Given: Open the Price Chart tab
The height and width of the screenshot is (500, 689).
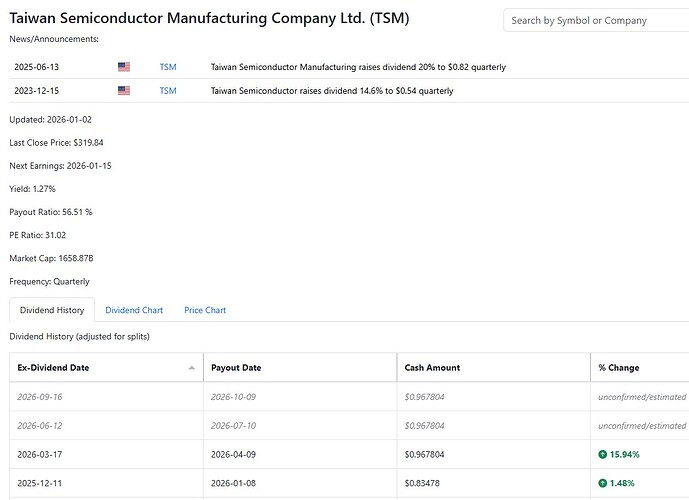Looking at the screenshot, I should tap(205, 310).
